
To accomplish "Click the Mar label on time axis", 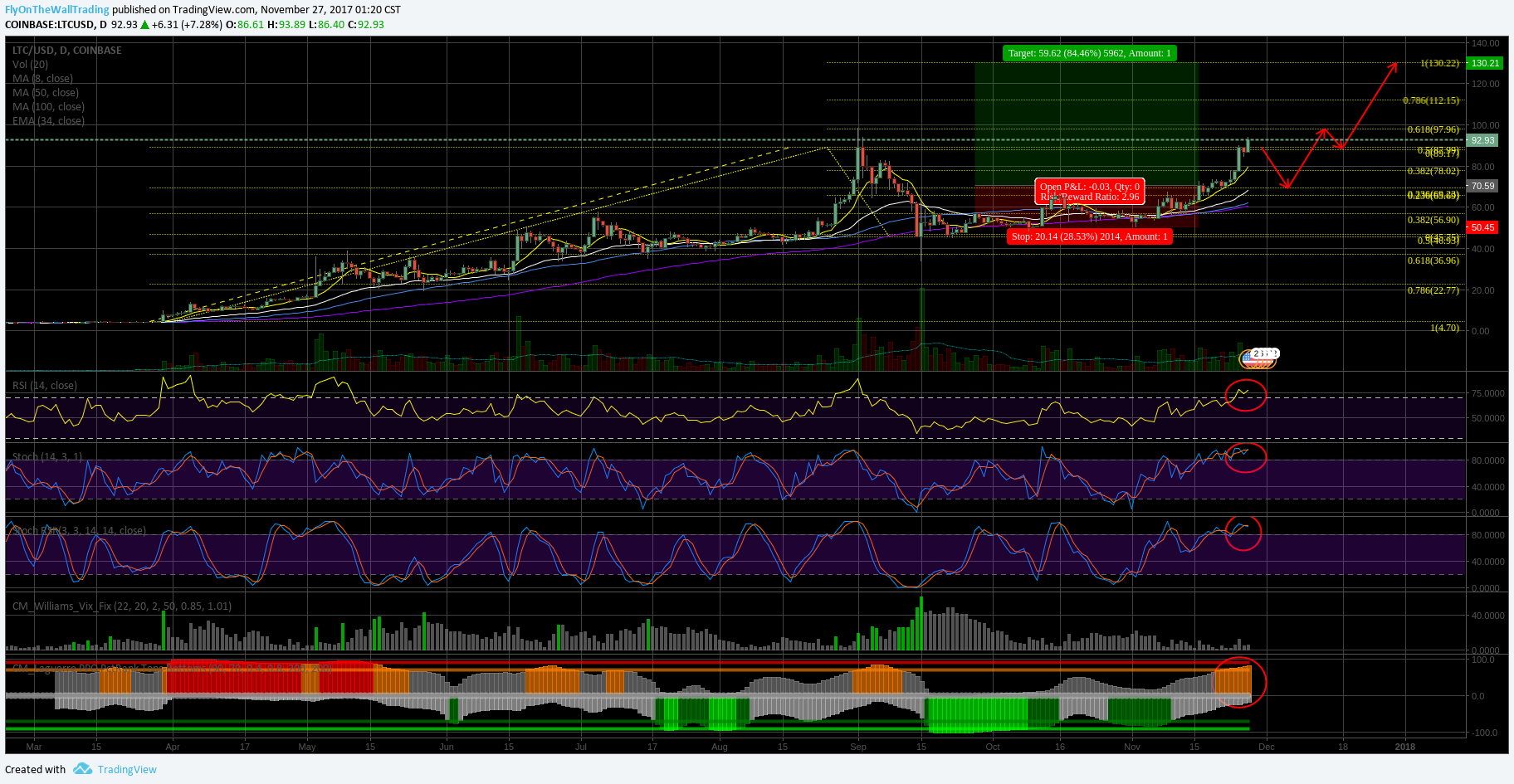I will [x=34, y=747].
